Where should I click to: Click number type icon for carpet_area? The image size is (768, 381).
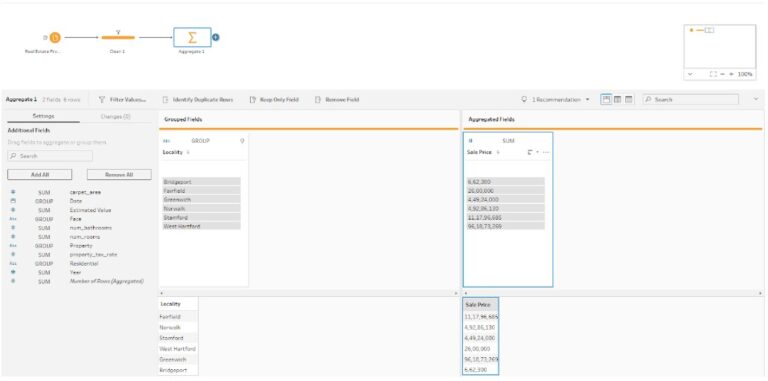pos(13,192)
